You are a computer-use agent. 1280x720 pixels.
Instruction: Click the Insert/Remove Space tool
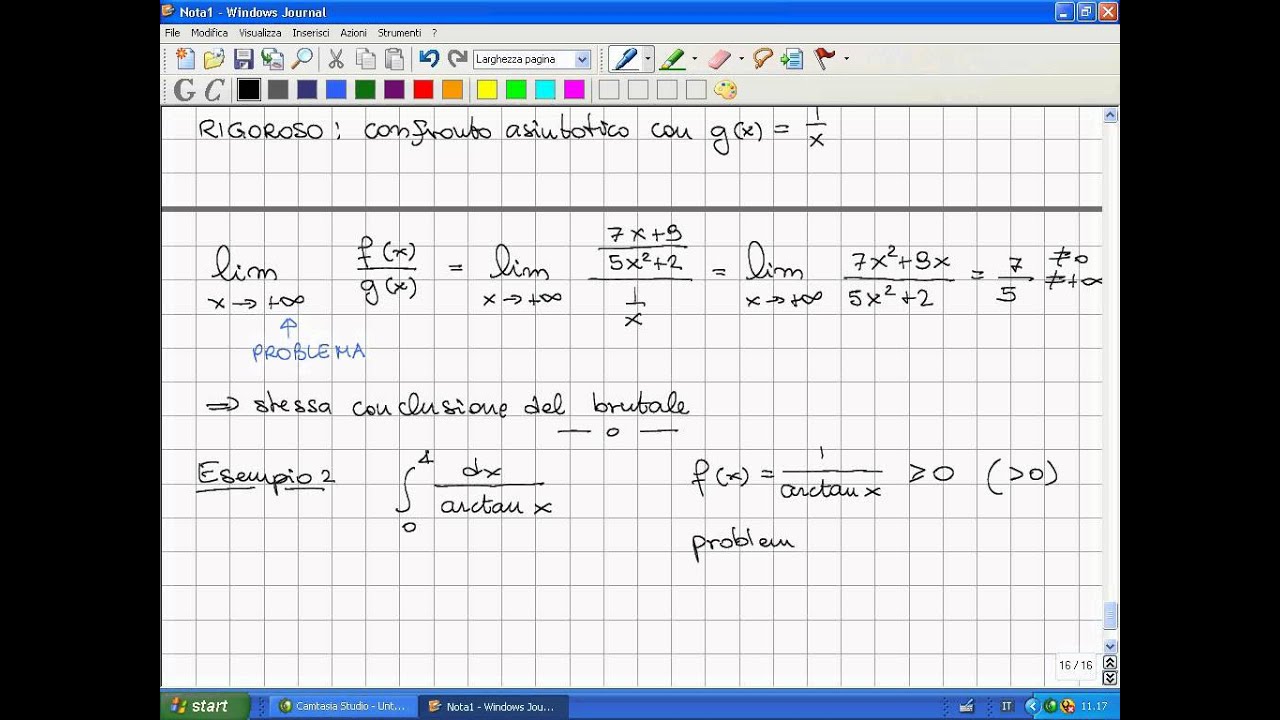(x=792, y=59)
